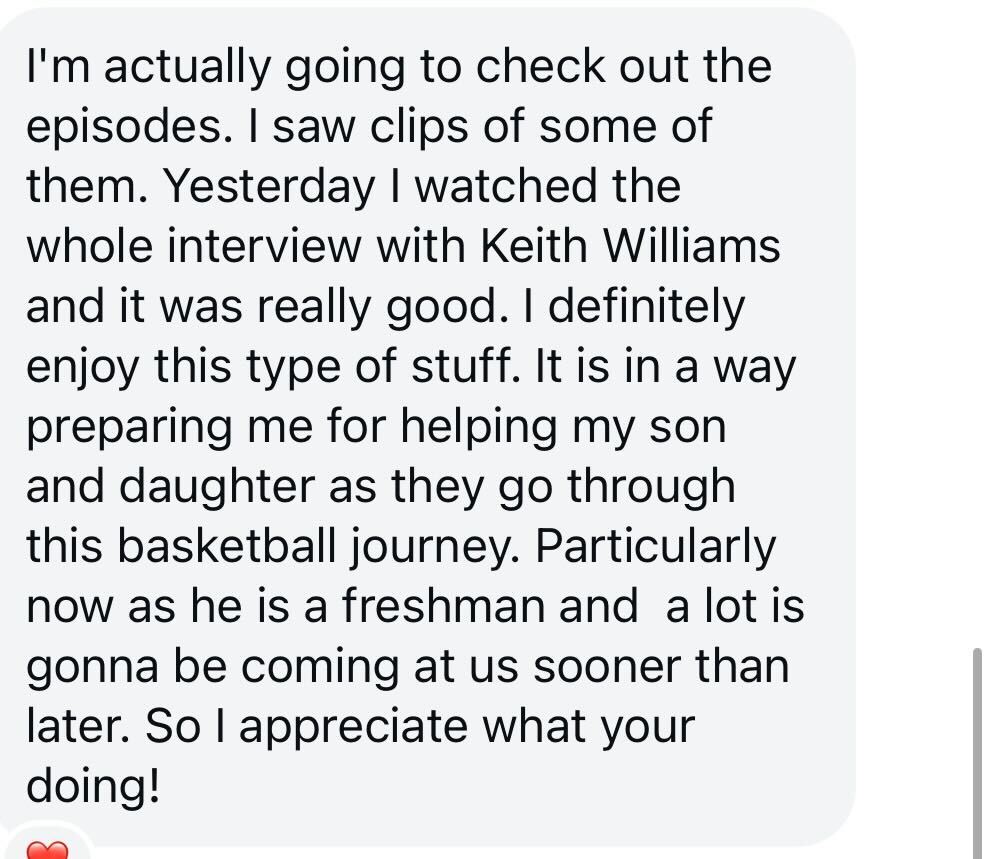Click the word "appreciate" in the message
Screen dimensions: 991x859
click(x=353, y=728)
